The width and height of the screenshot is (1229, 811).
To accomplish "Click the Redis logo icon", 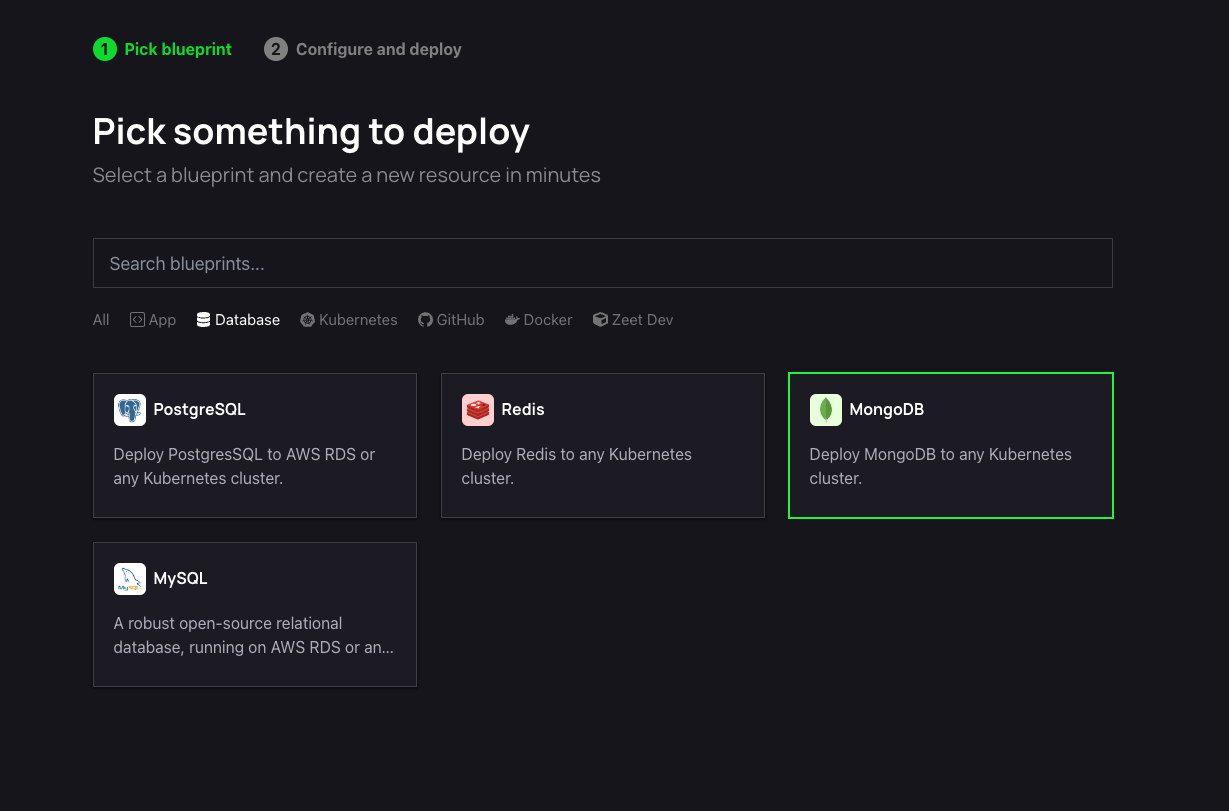I will (x=478, y=410).
